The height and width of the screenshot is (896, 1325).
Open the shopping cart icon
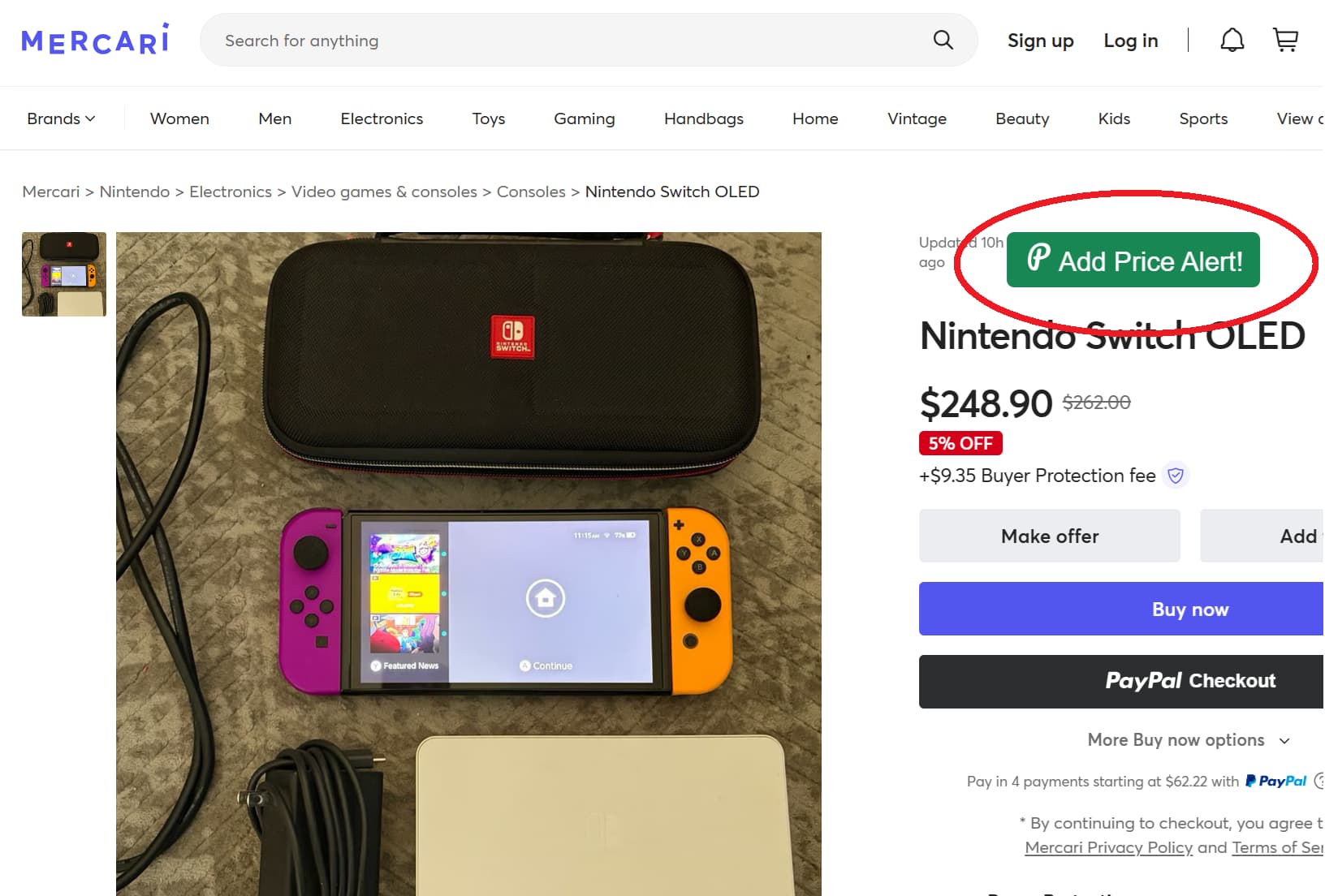tap(1285, 40)
